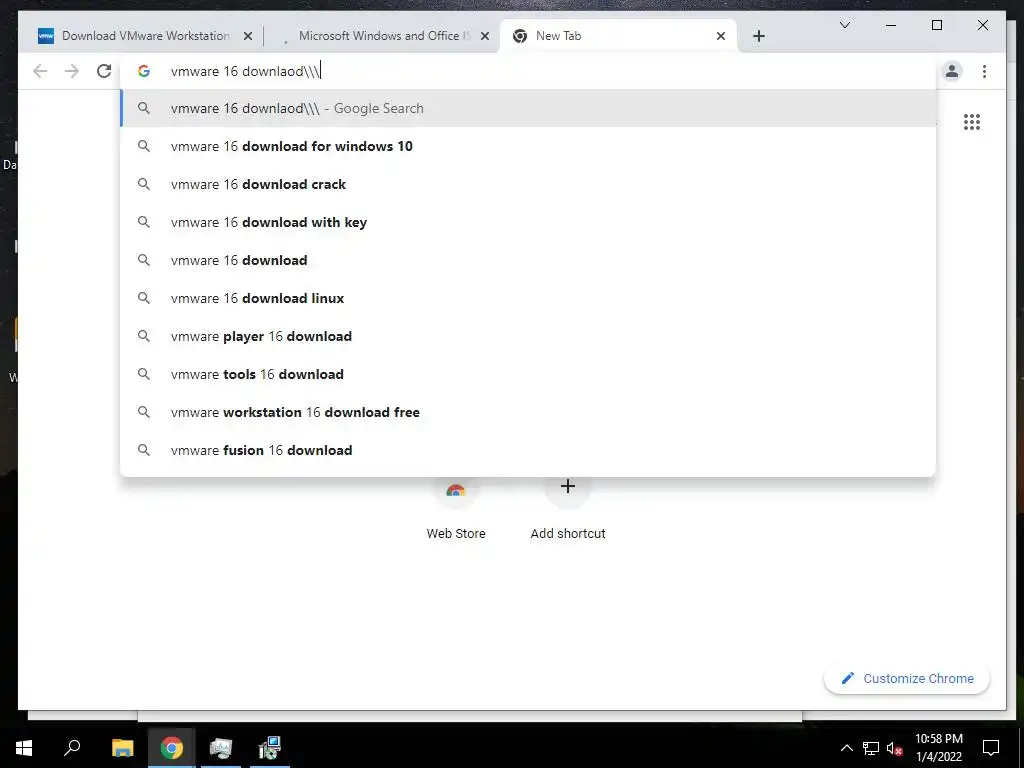Open a new tab with plus button
The image size is (1024, 768).
tap(758, 36)
